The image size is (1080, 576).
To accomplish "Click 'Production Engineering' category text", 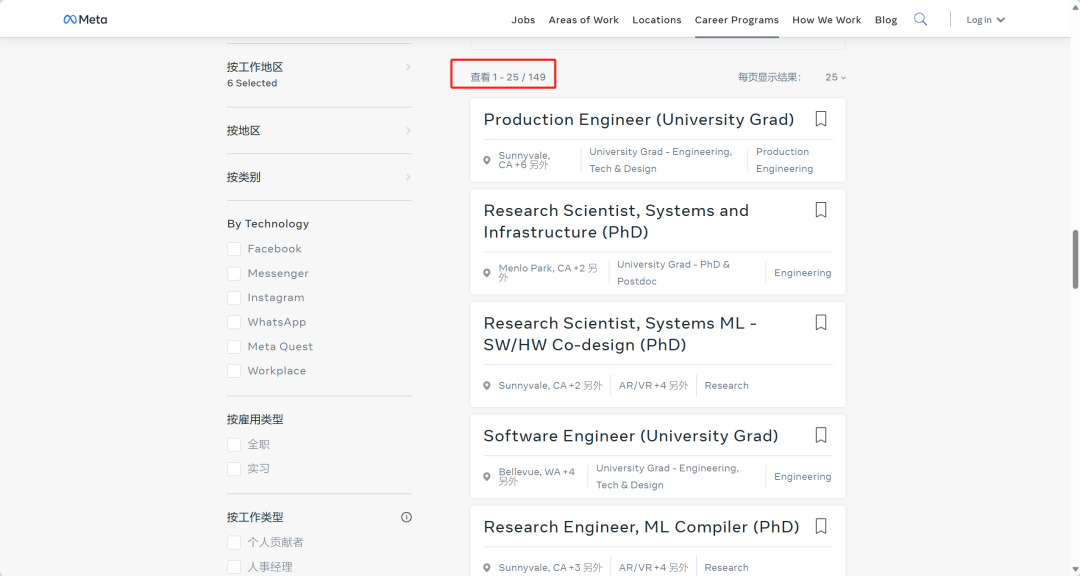I will (x=784, y=160).
